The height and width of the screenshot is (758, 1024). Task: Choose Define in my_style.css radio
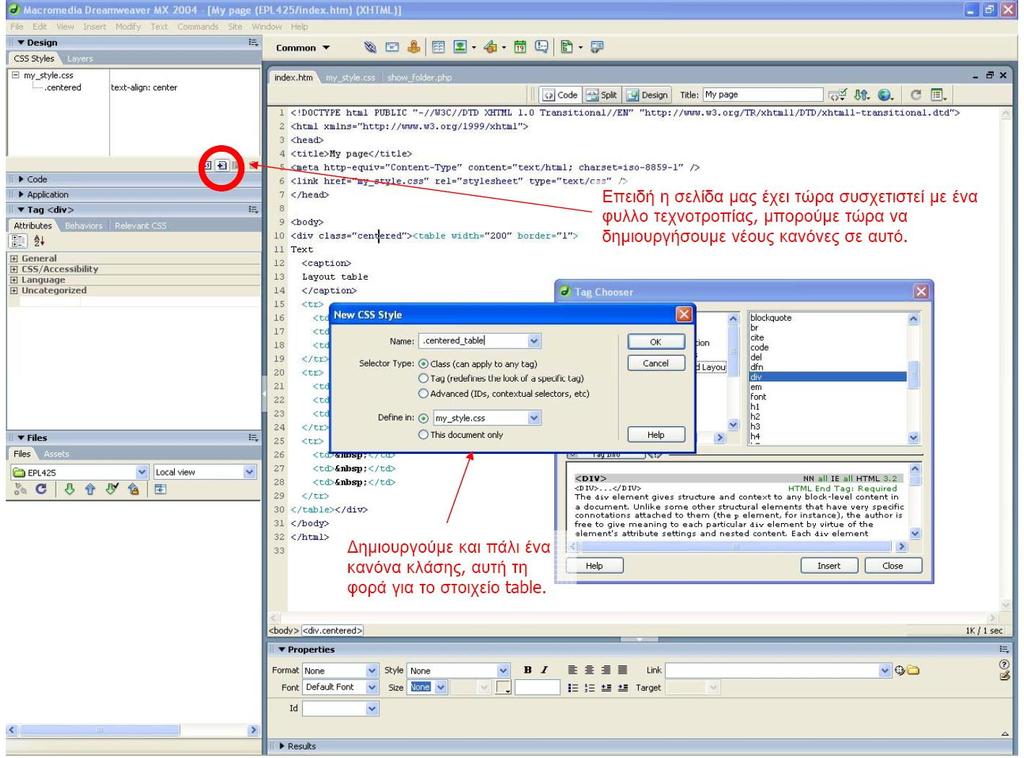(423, 418)
